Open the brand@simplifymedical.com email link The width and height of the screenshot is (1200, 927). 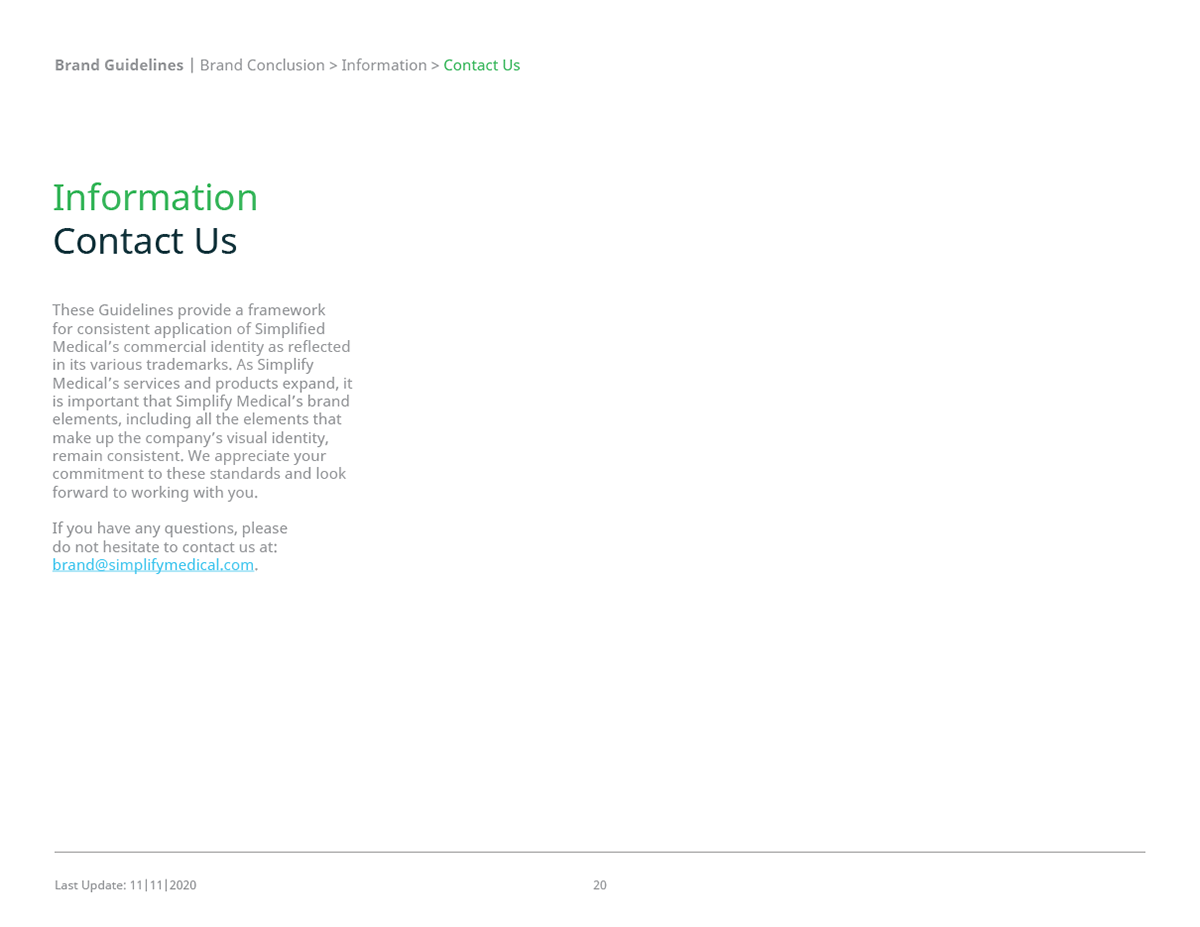click(x=153, y=565)
